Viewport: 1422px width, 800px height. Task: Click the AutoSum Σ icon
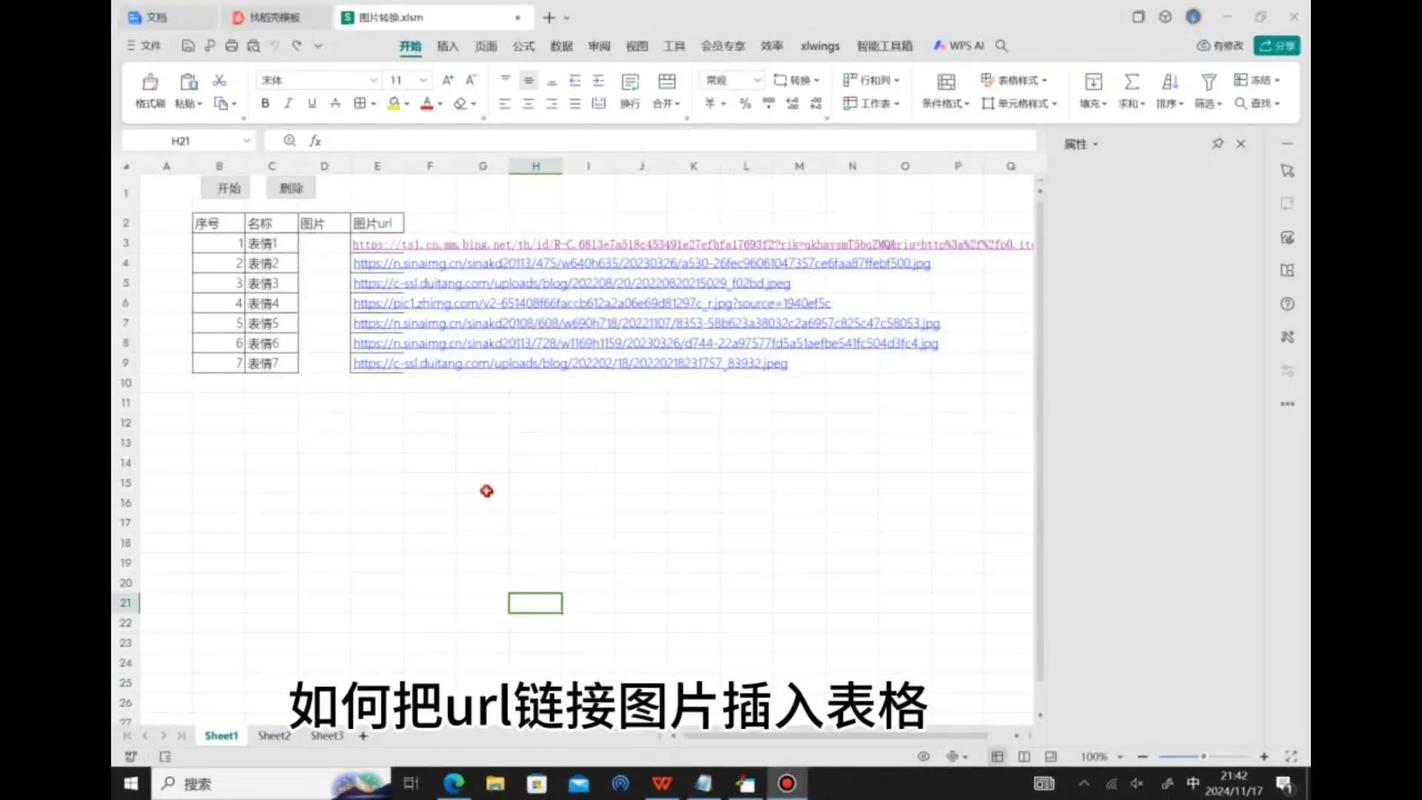[1131, 83]
